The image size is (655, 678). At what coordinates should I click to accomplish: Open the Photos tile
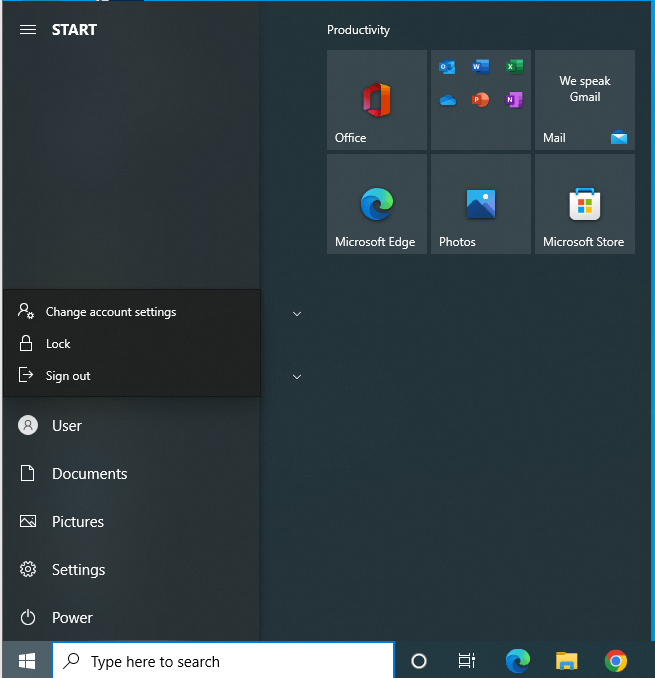[481, 204]
